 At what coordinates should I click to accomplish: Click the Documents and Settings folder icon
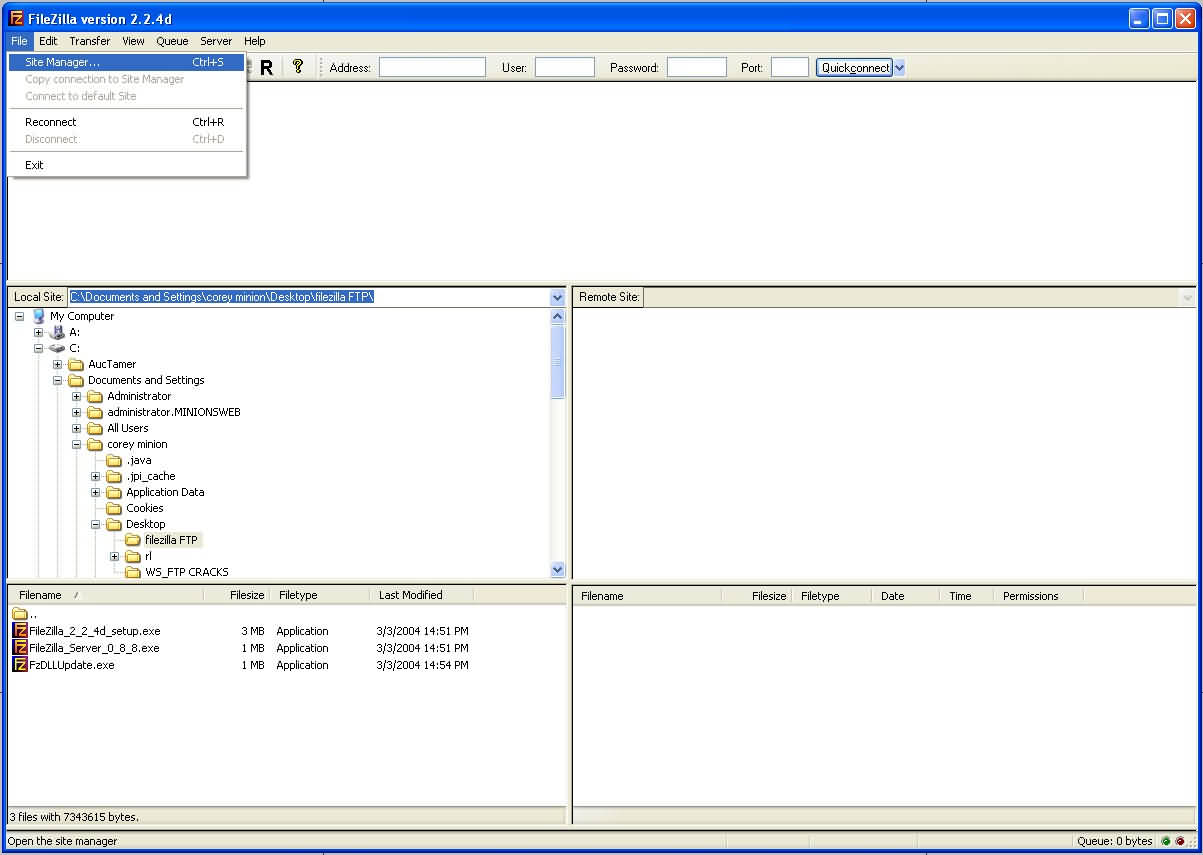[x=76, y=380]
